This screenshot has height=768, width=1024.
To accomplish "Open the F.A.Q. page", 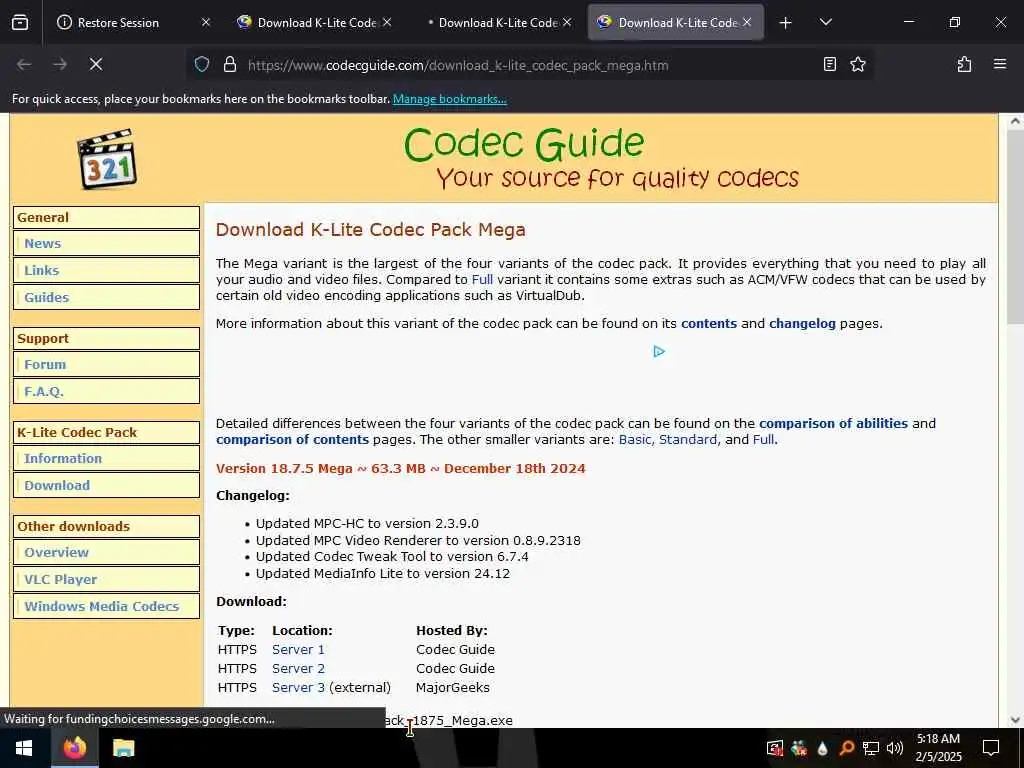I will (x=44, y=392).
